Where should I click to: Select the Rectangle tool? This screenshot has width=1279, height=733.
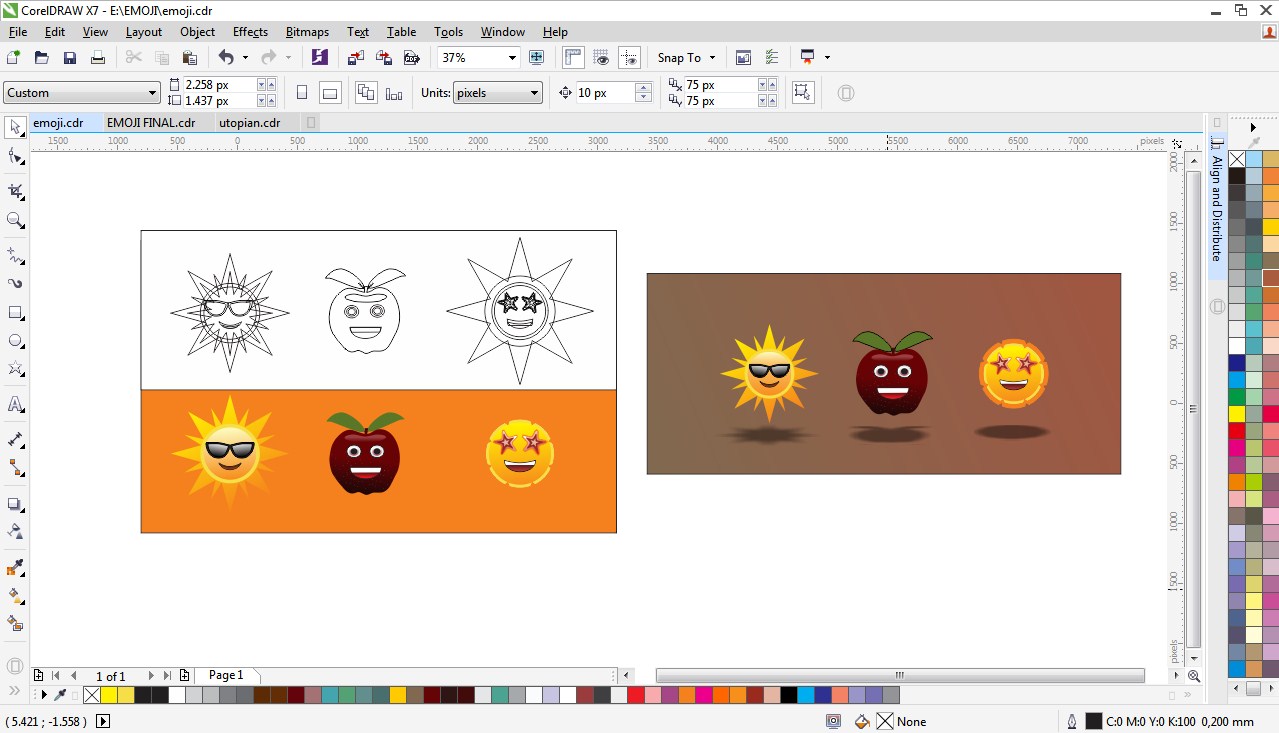tap(15, 312)
